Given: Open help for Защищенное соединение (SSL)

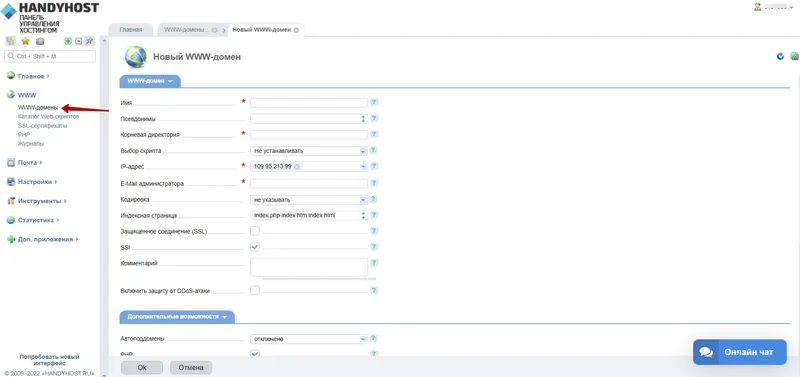Looking at the screenshot, I should pyautogui.click(x=374, y=231).
